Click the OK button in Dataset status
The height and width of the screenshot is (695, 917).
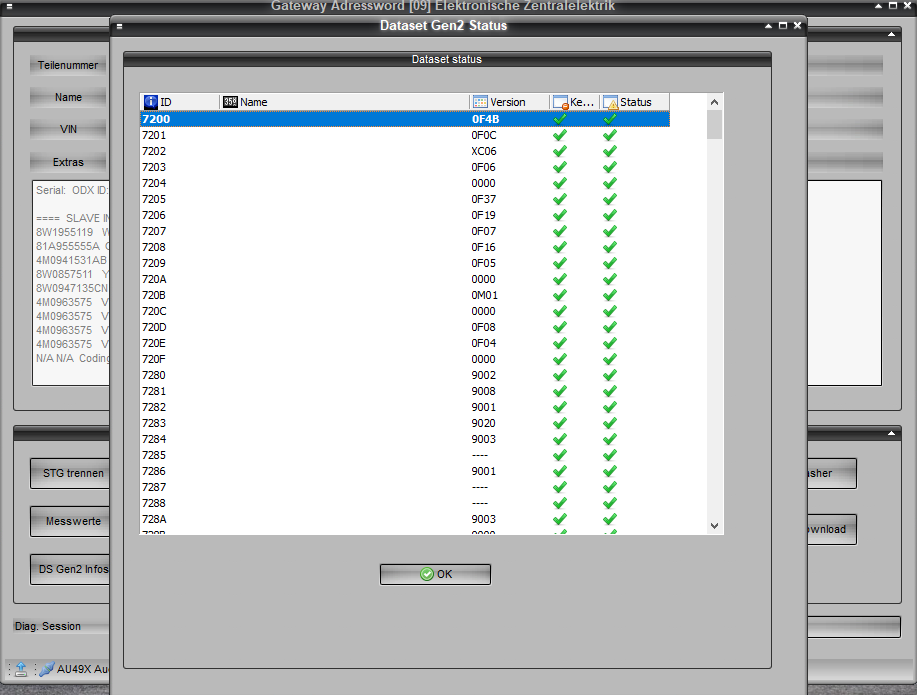435,574
